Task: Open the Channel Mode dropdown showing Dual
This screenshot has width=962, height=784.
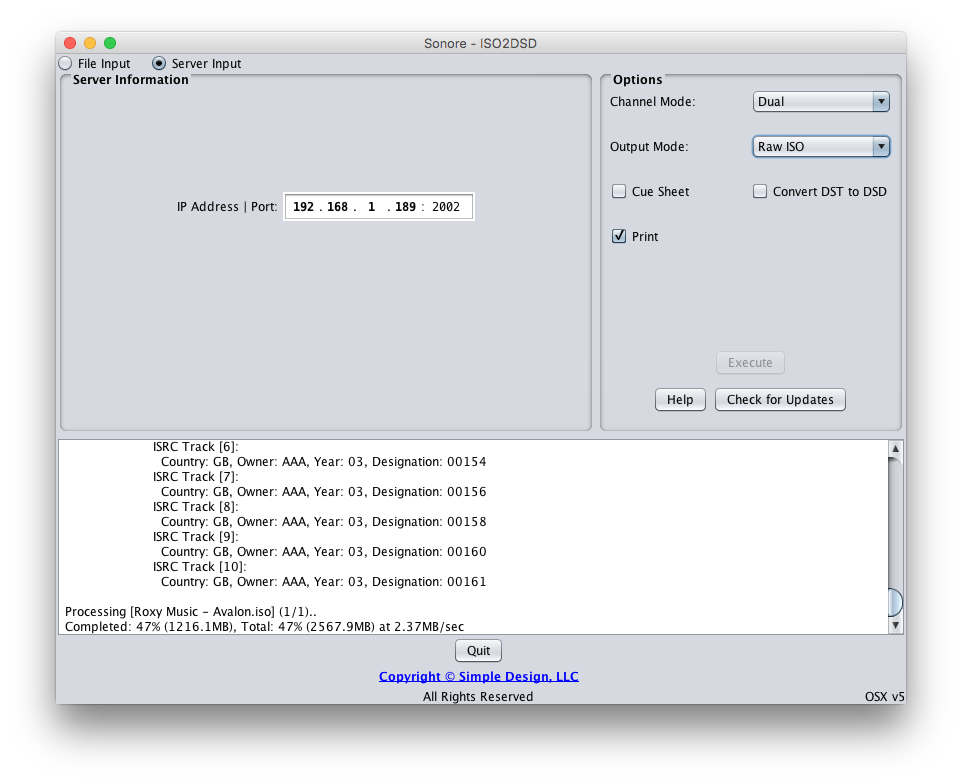Action: pos(821,102)
